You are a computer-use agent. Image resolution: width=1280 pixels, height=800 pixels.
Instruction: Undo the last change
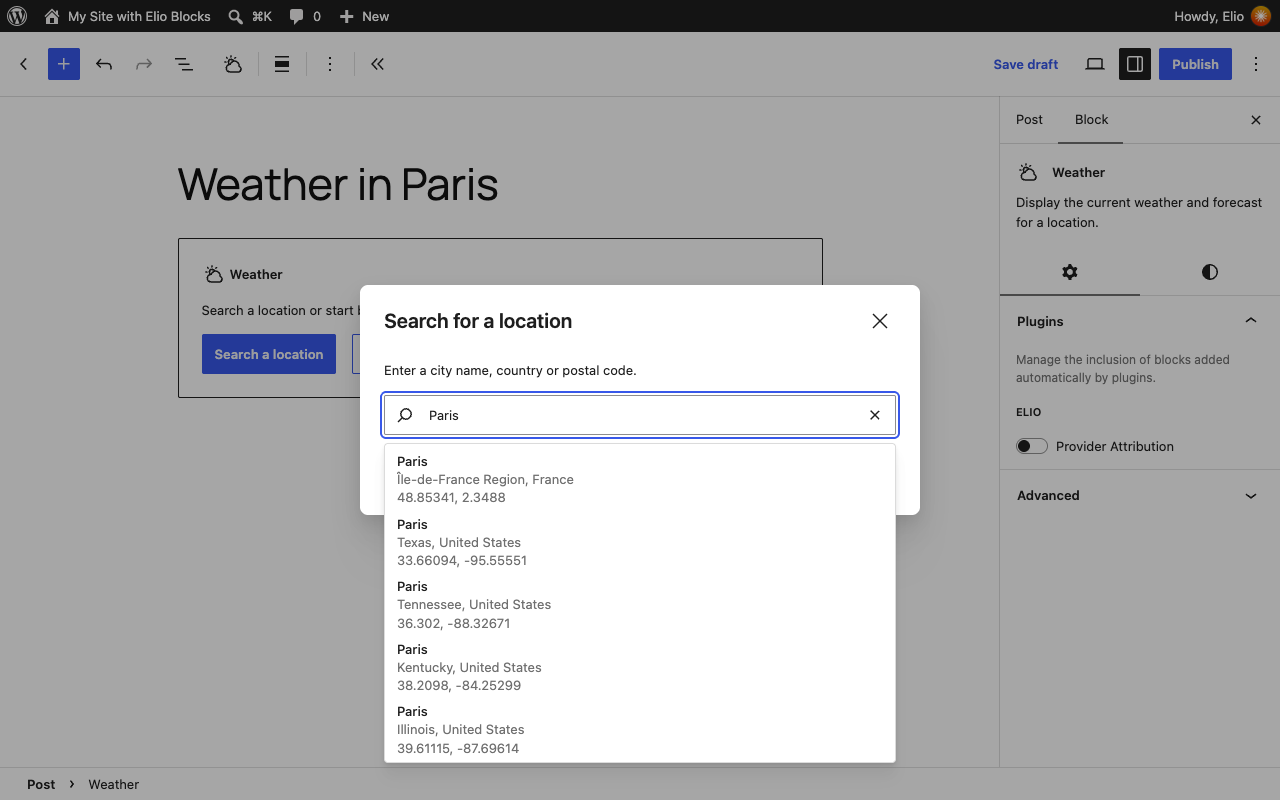click(x=104, y=64)
